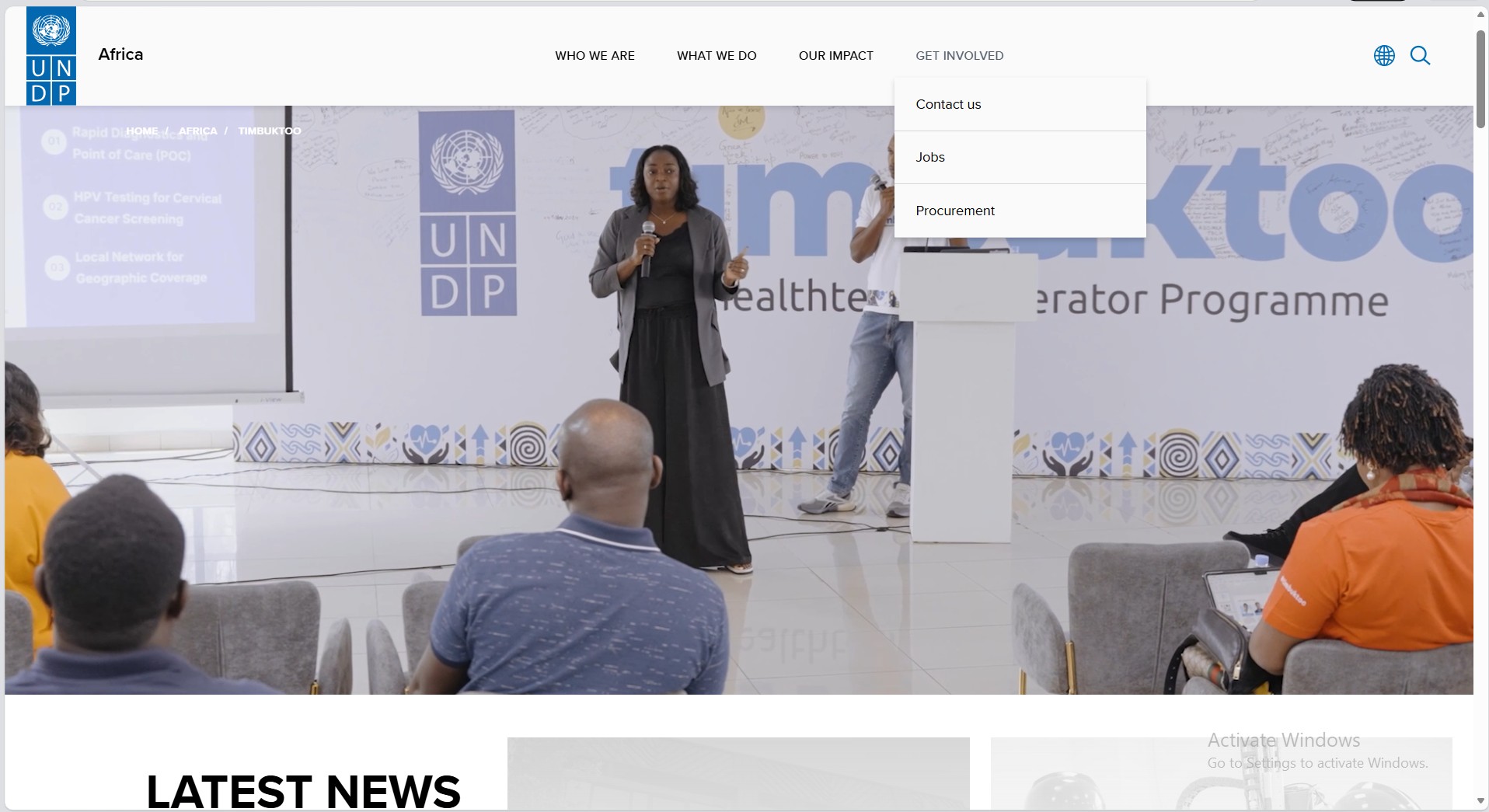
Task: Select the GET INVOLVED menu
Action: pyautogui.click(x=960, y=56)
